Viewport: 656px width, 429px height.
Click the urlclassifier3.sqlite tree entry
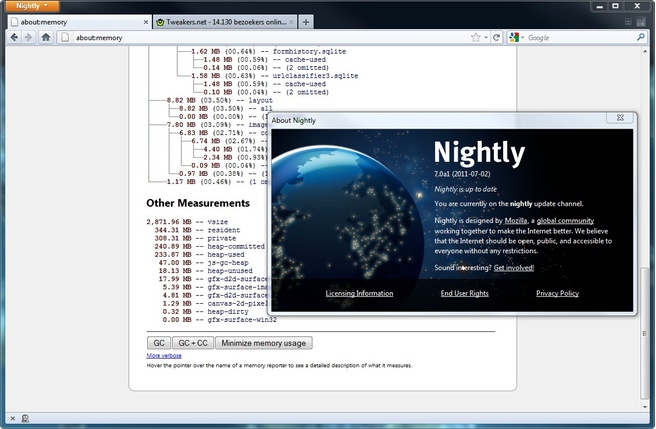315,76
